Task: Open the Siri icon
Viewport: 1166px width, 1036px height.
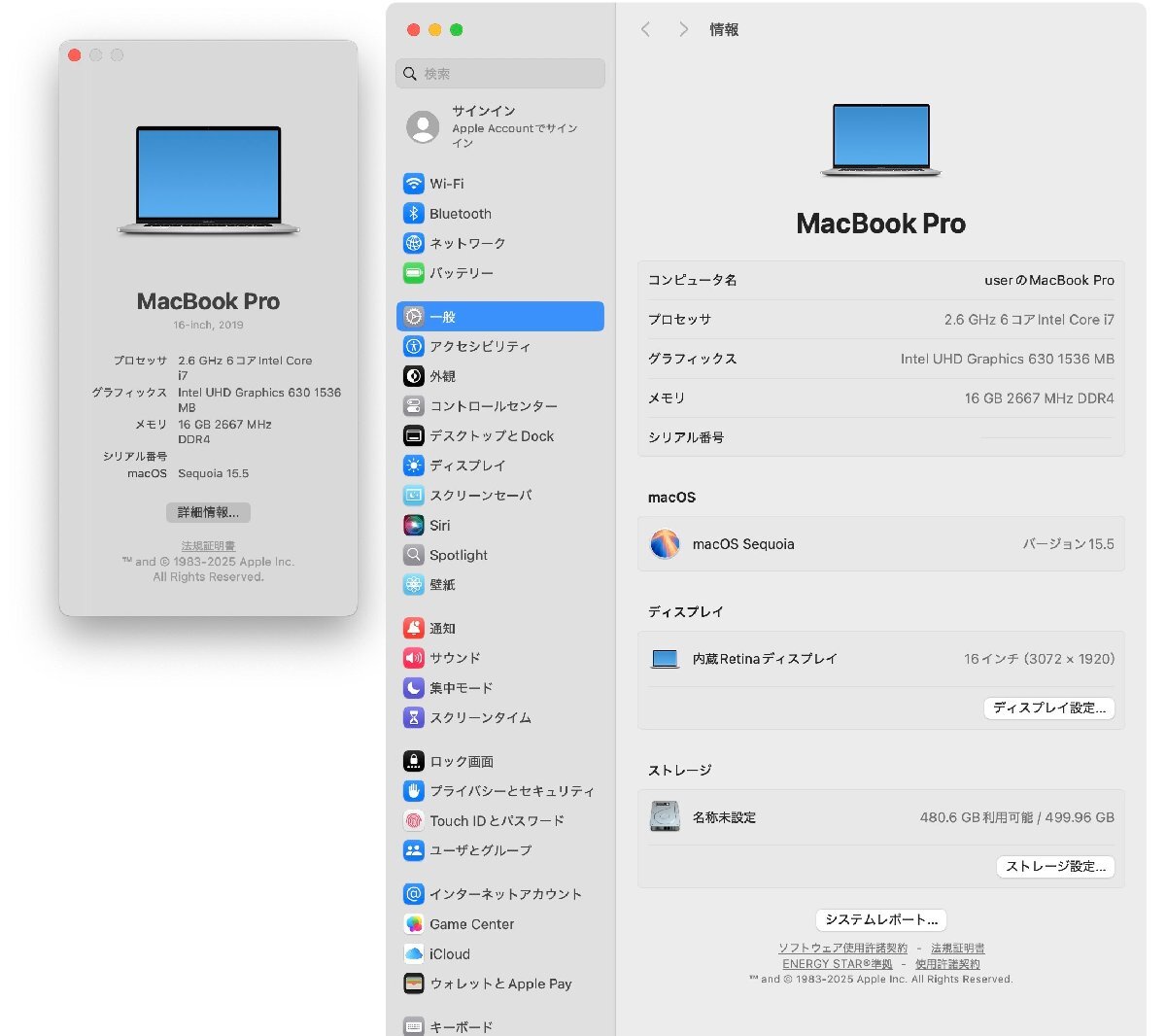Action: click(x=414, y=526)
